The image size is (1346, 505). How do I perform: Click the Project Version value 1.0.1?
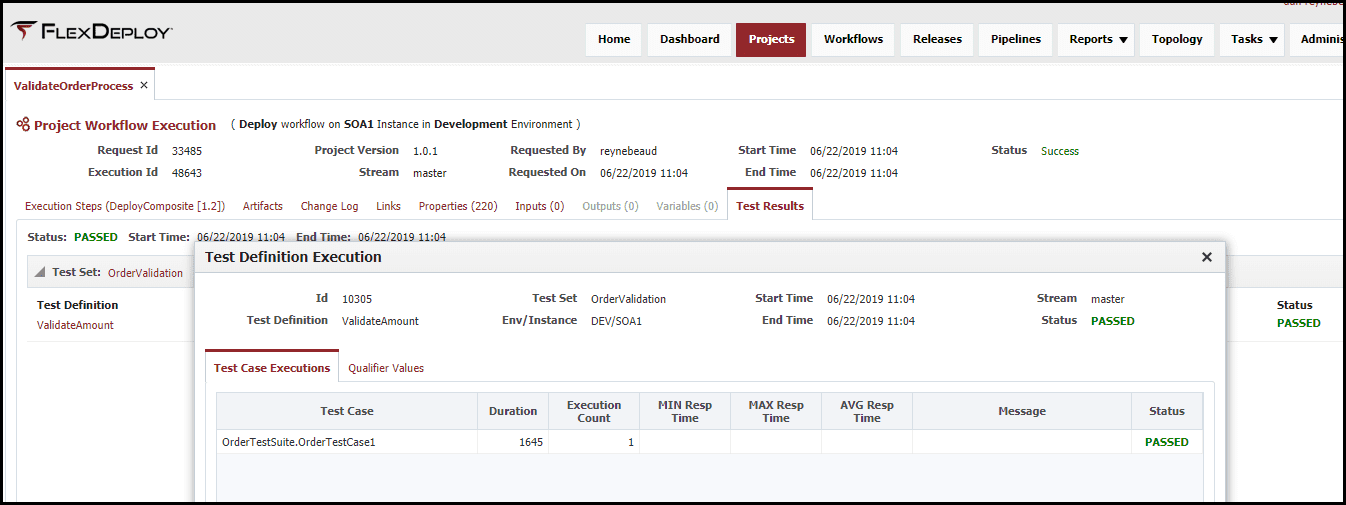point(425,151)
